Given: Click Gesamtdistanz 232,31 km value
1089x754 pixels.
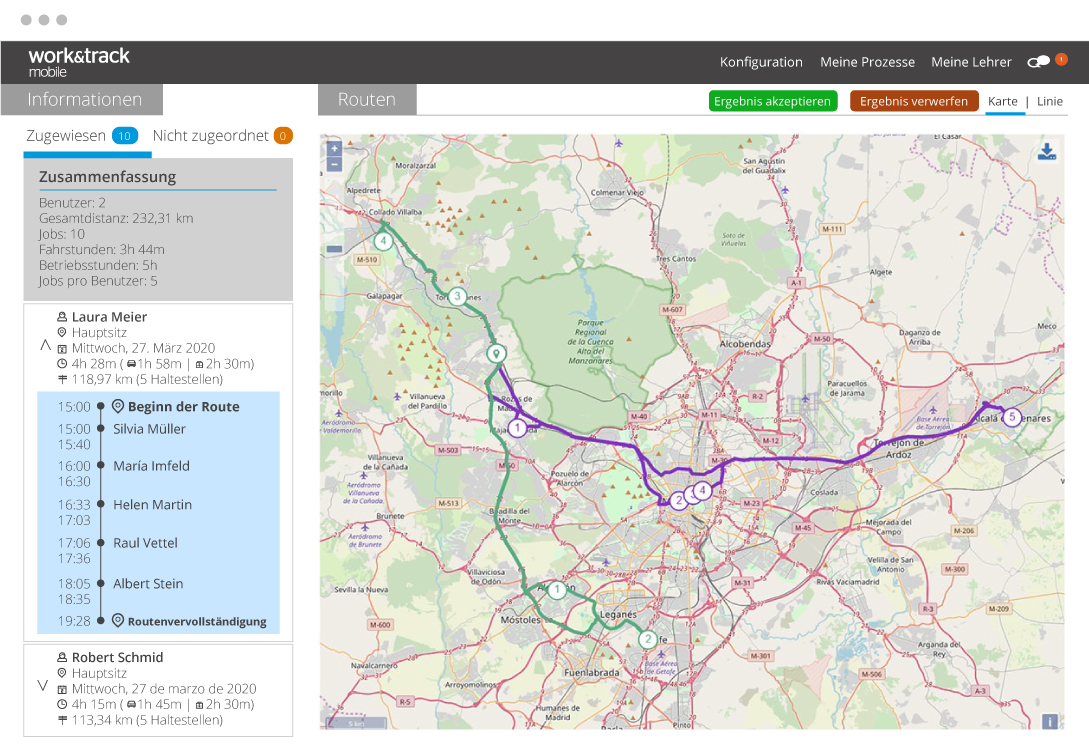Looking at the screenshot, I should coord(116,218).
